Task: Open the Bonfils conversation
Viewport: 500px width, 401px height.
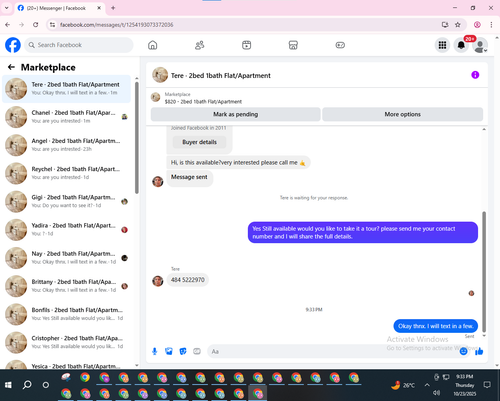Action: point(66,314)
